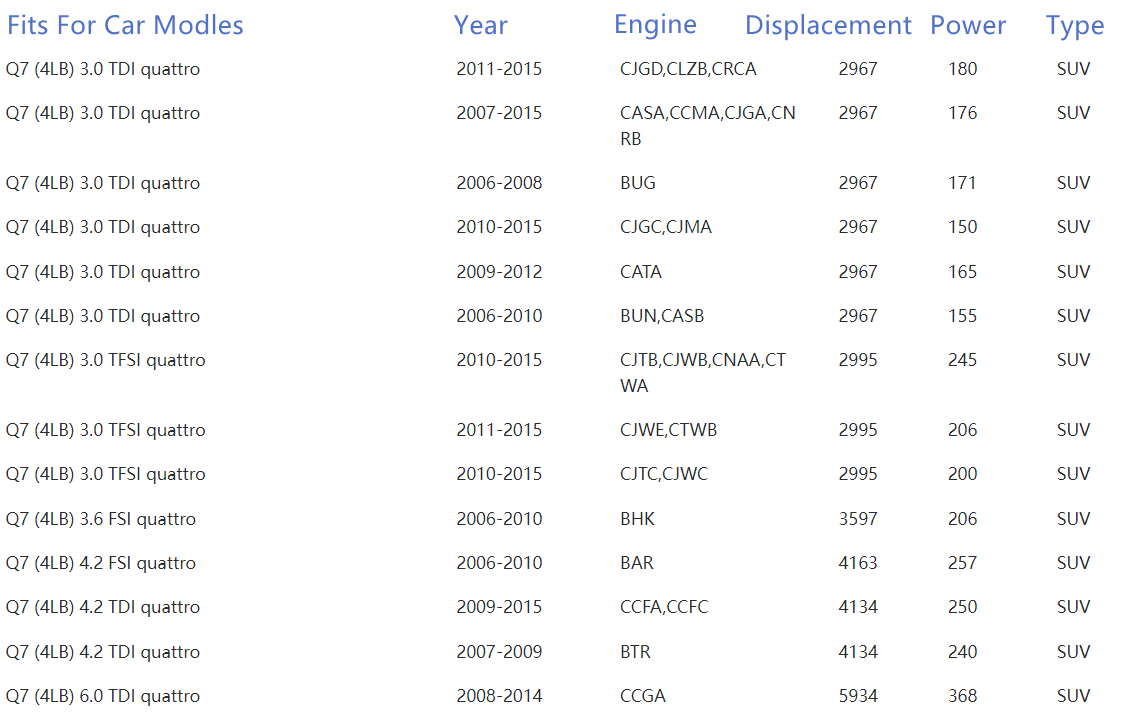Select displacement value 5934
Viewport: 1126px width, 721px height.
[858, 696]
